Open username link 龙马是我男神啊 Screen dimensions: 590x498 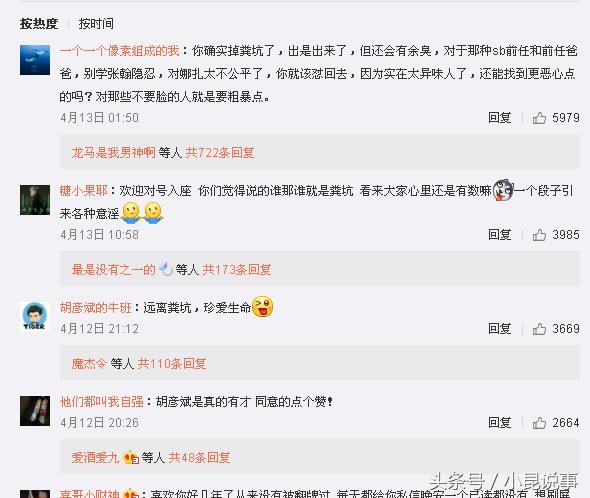(113, 152)
